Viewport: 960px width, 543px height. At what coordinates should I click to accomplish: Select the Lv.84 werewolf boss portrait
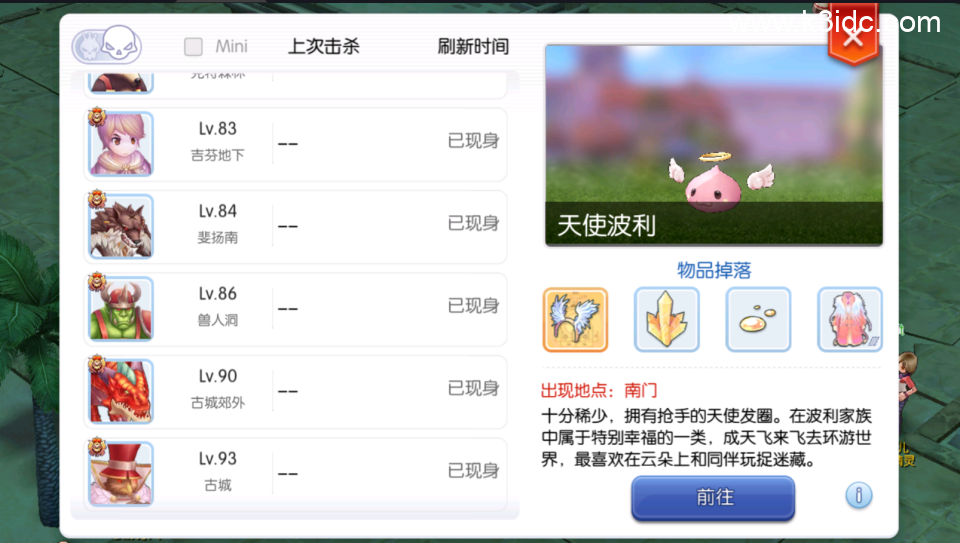[x=121, y=227]
